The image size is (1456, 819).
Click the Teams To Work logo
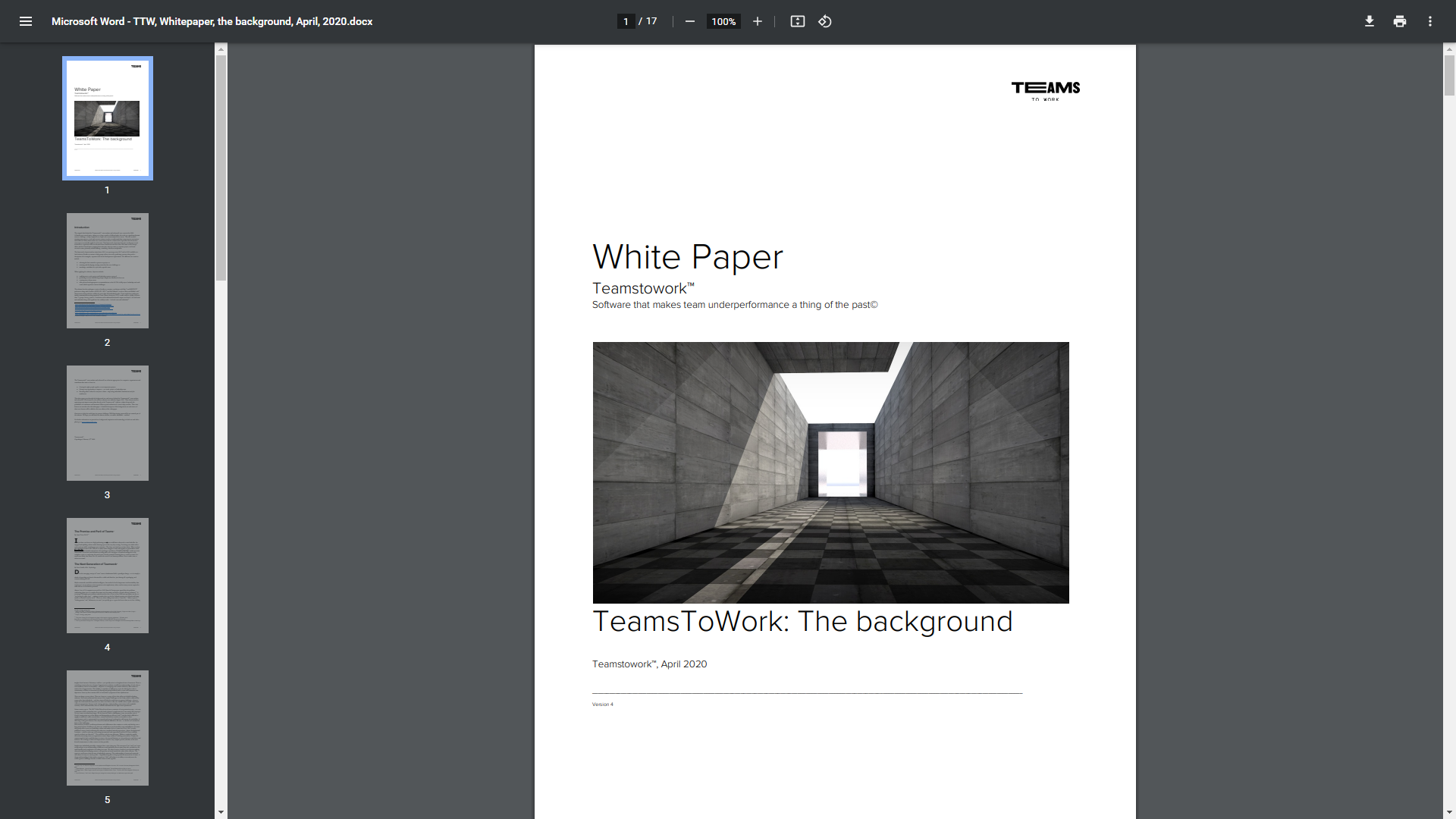1046,90
